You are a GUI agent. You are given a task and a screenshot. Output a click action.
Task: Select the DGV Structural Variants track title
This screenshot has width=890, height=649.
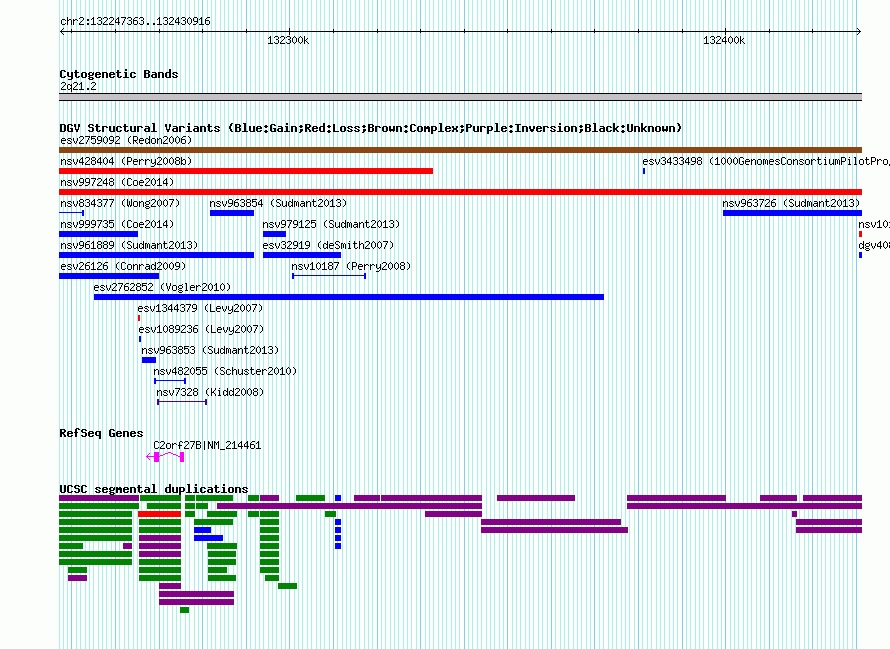[370, 128]
